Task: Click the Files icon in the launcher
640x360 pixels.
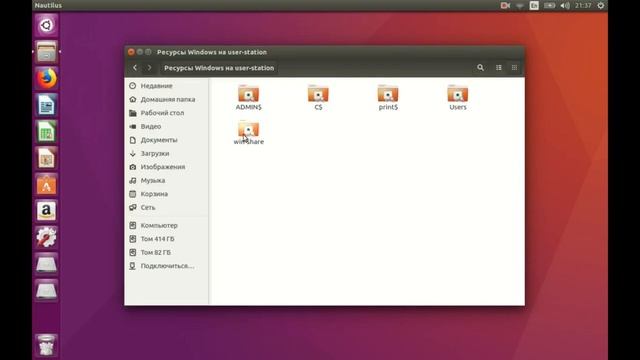Action: [46, 52]
